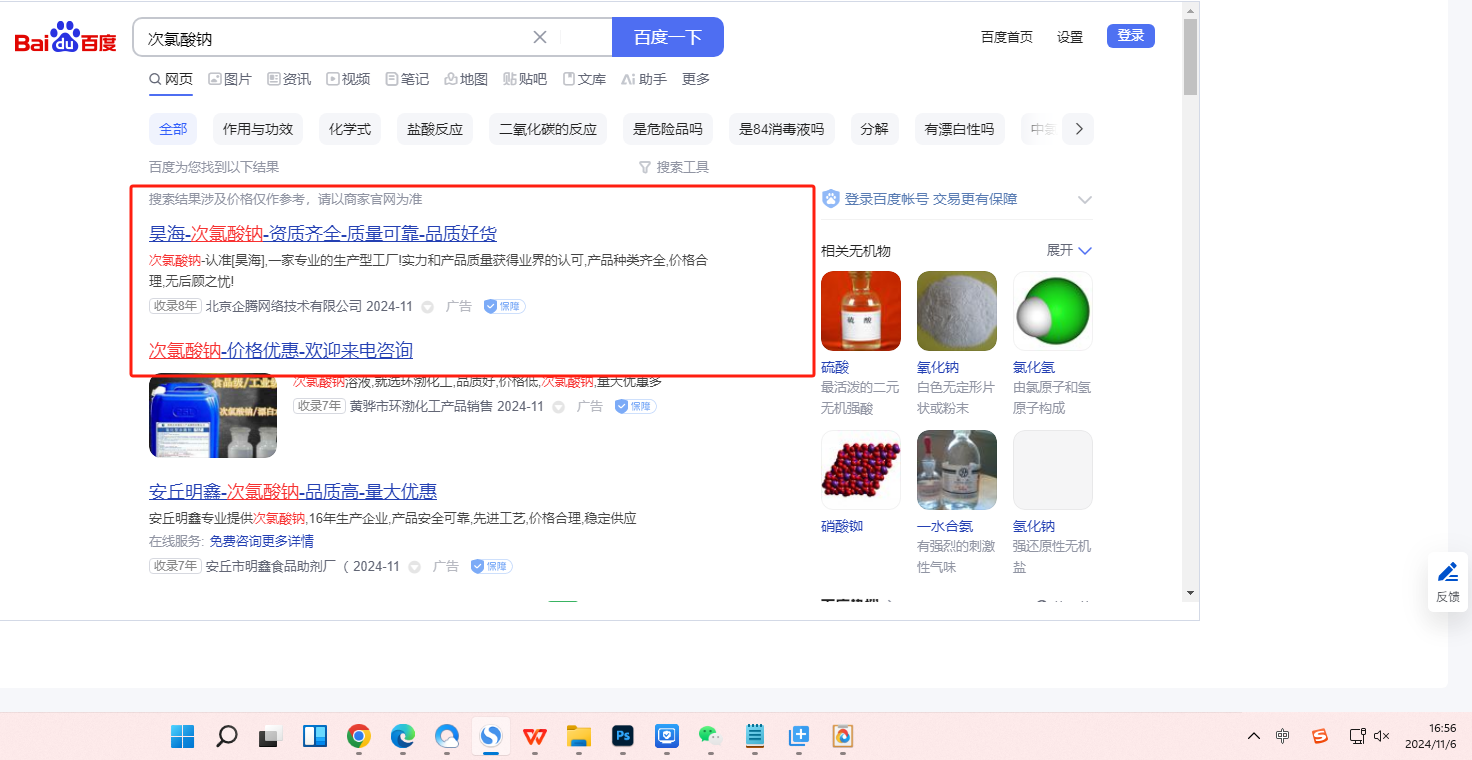Switch to the 资讯 tab
Image resolution: width=1472 pixels, height=760 pixels.
pos(289,79)
